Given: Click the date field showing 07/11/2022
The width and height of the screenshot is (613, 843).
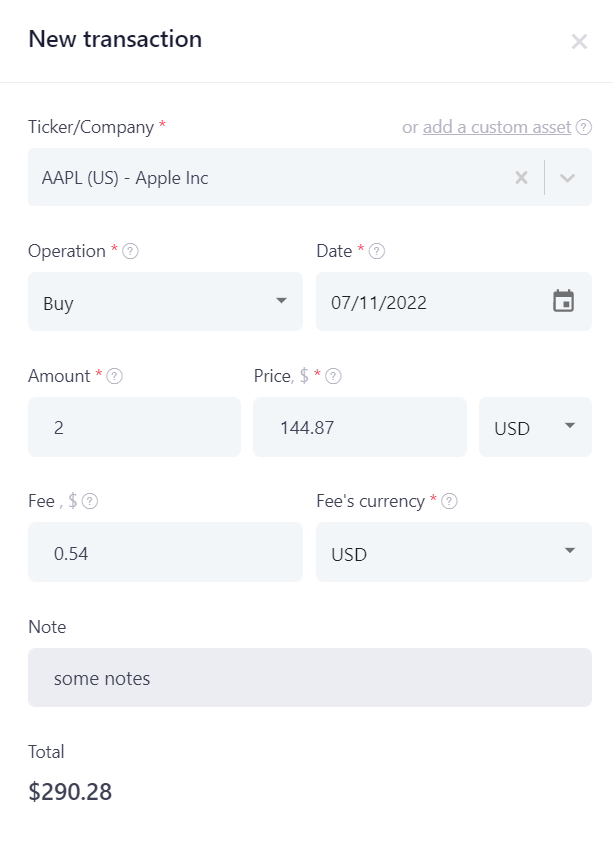Looking at the screenshot, I should (453, 302).
